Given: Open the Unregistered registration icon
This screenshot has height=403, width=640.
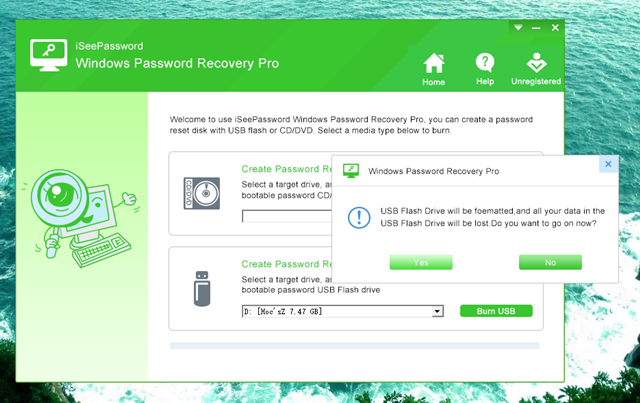Looking at the screenshot, I should tap(535, 65).
